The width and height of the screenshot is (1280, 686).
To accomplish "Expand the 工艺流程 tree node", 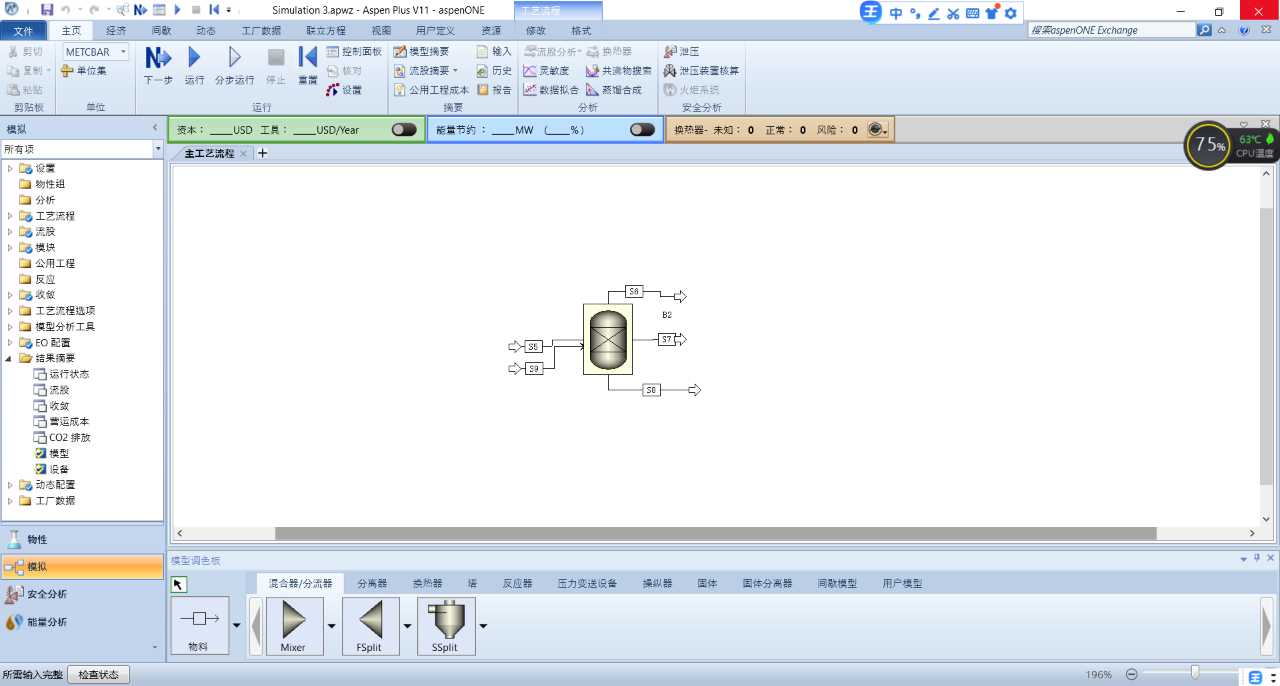I will pos(11,216).
